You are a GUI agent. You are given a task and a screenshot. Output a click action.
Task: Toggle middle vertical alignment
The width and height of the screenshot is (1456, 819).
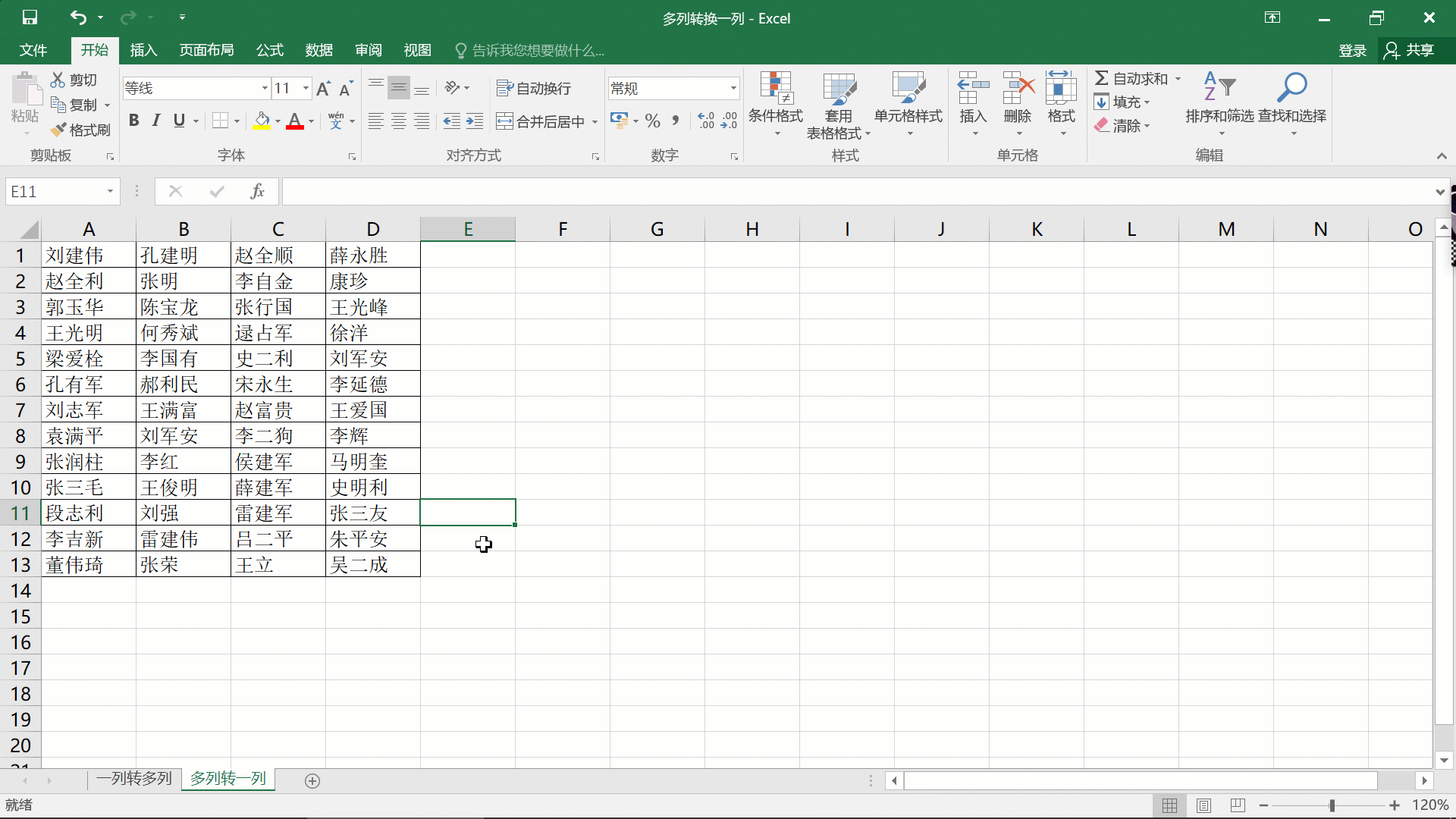pyautogui.click(x=399, y=88)
